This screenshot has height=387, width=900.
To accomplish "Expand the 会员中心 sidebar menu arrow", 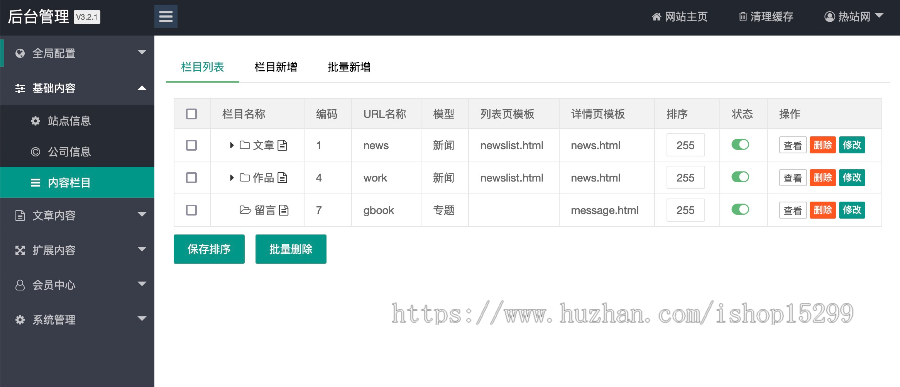I will pos(142,284).
